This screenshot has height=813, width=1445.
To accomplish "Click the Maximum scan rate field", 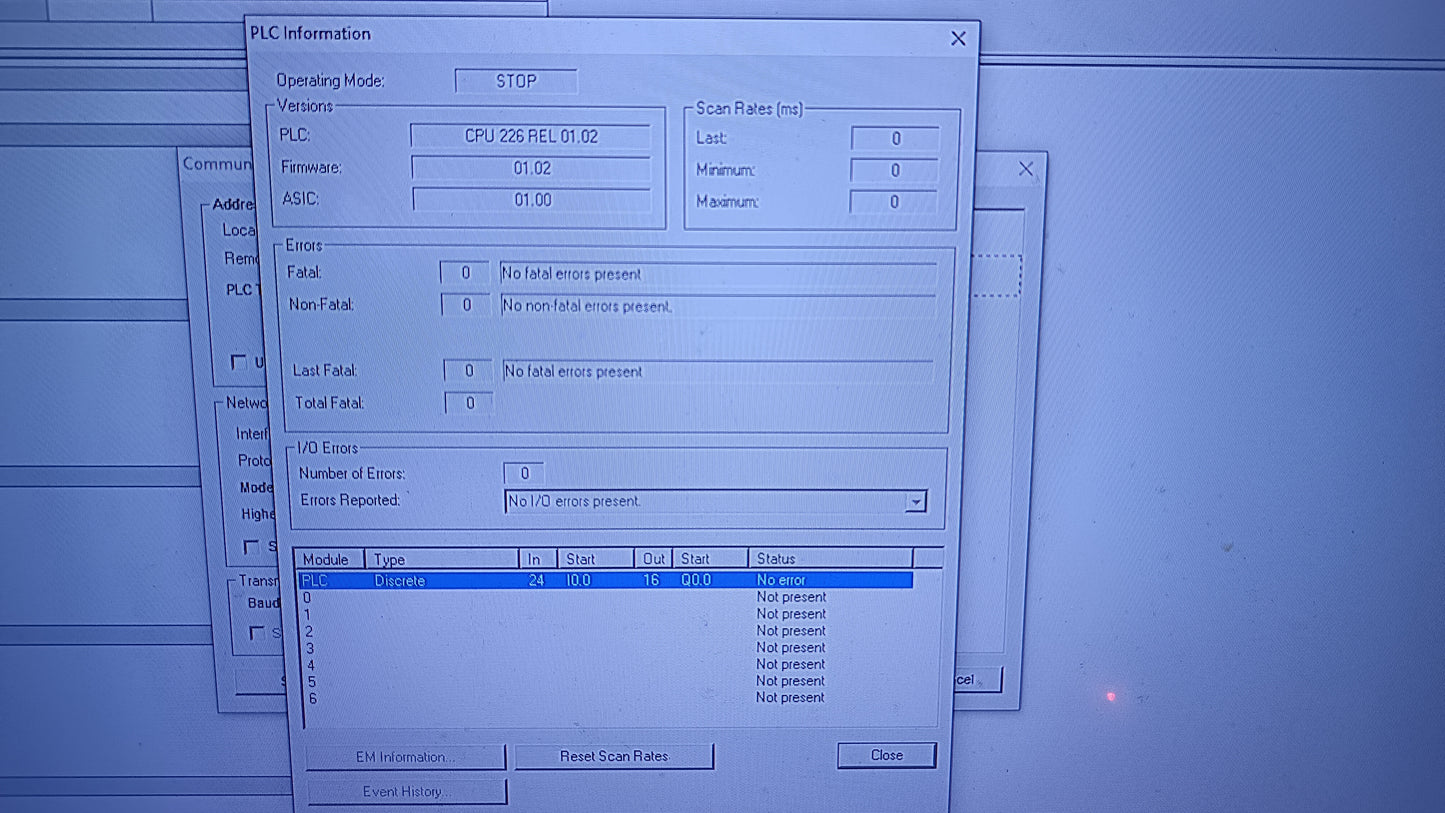I will [x=894, y=201].
